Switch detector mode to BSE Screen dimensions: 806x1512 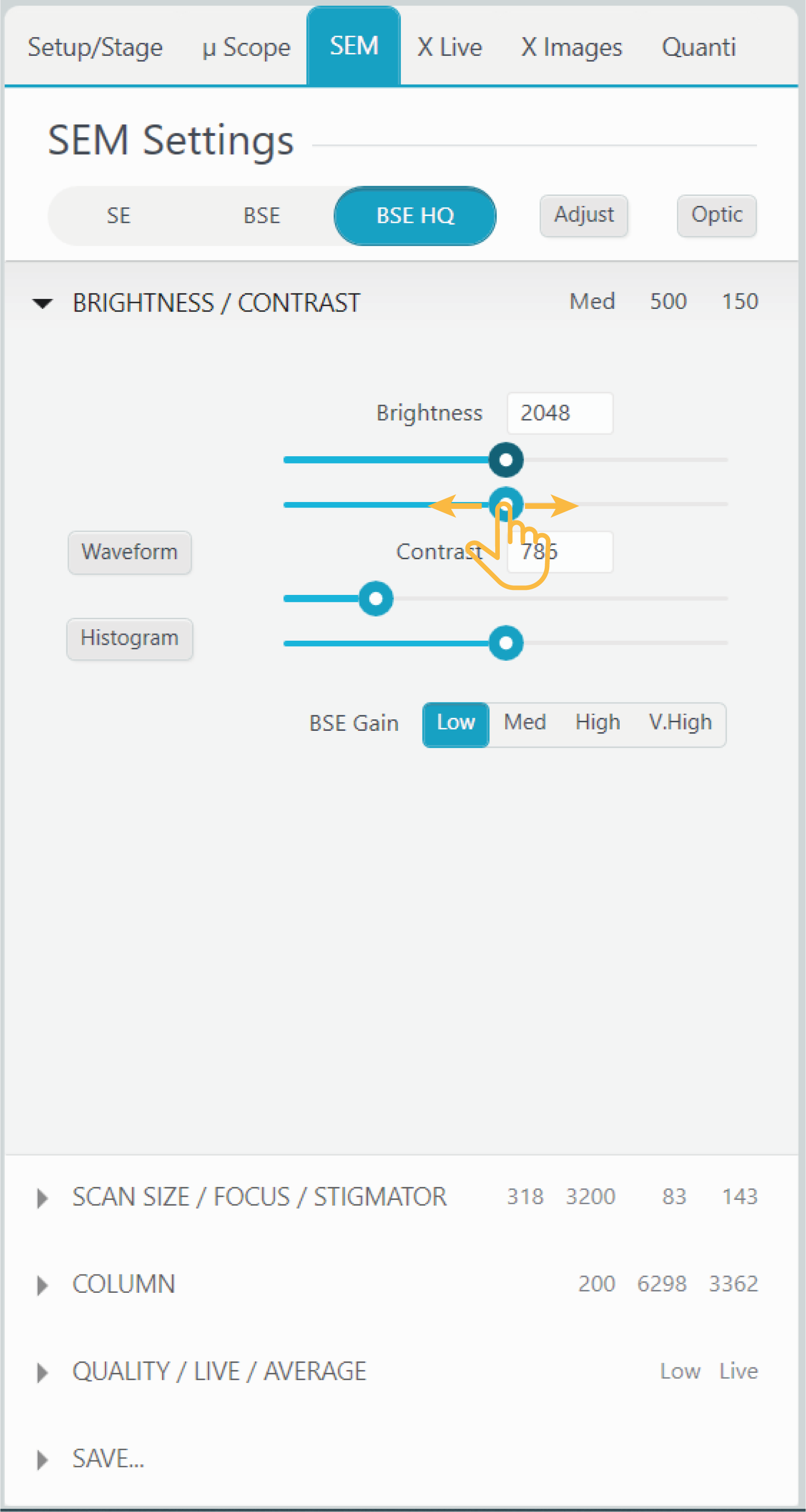(262, 216)
